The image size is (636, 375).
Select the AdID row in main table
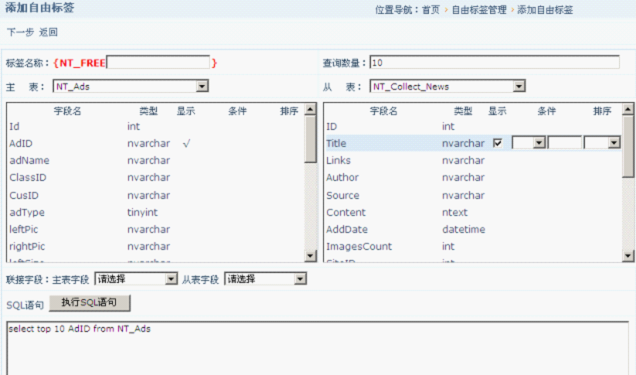pos(156,143)
